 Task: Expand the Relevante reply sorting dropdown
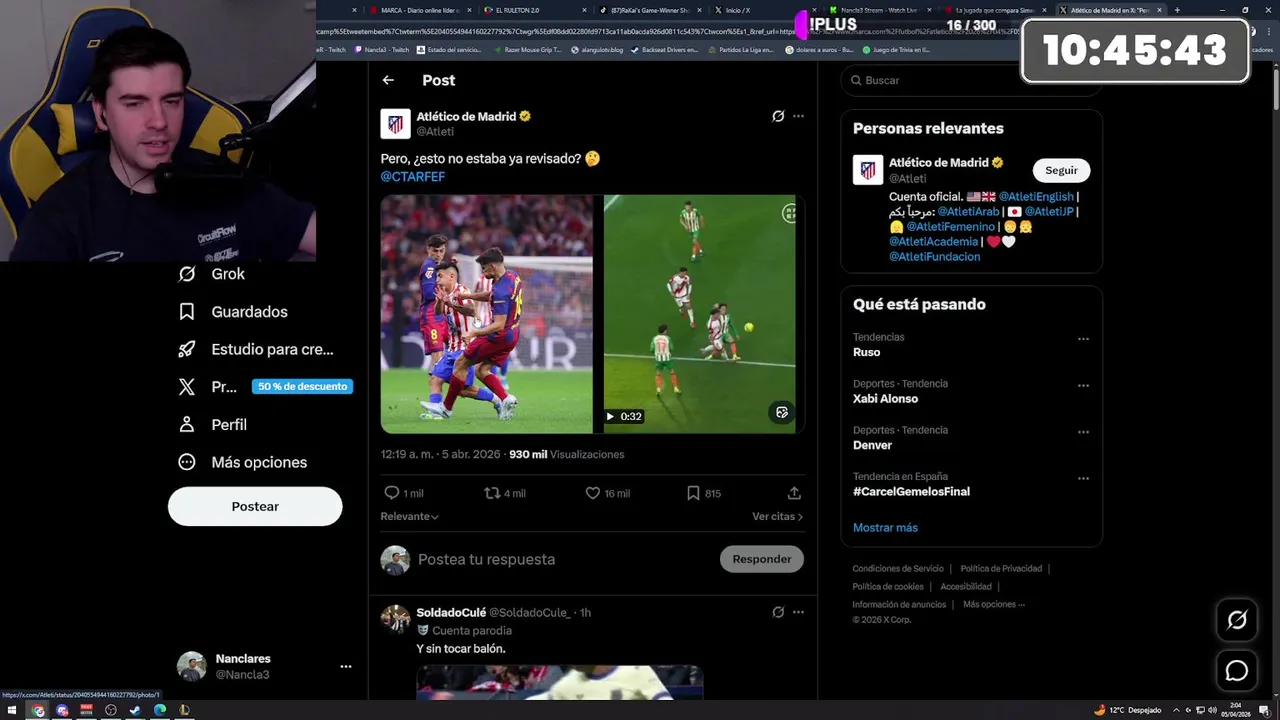coord(409,516)
